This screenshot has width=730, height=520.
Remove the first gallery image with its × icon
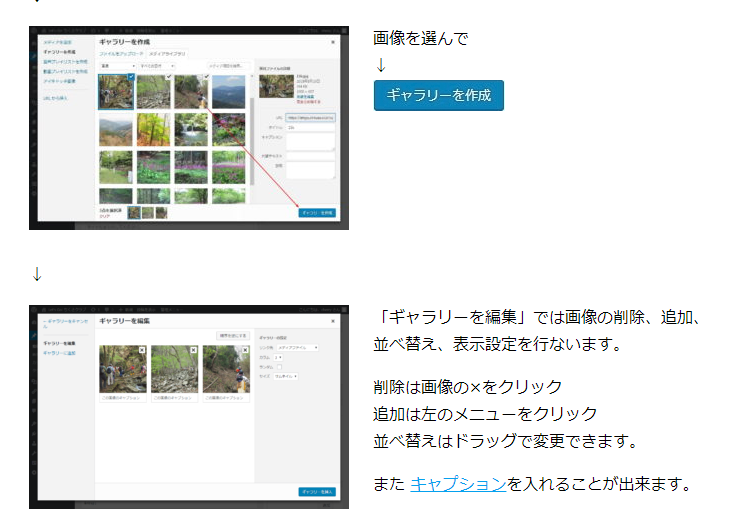[143, 350]
